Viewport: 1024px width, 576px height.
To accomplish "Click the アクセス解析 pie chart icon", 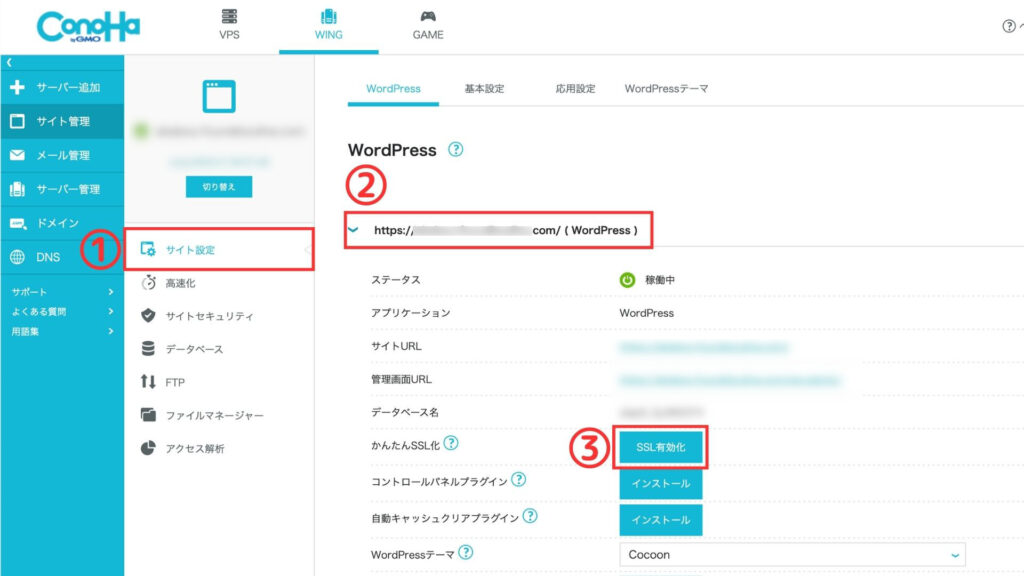I will 148,448.
